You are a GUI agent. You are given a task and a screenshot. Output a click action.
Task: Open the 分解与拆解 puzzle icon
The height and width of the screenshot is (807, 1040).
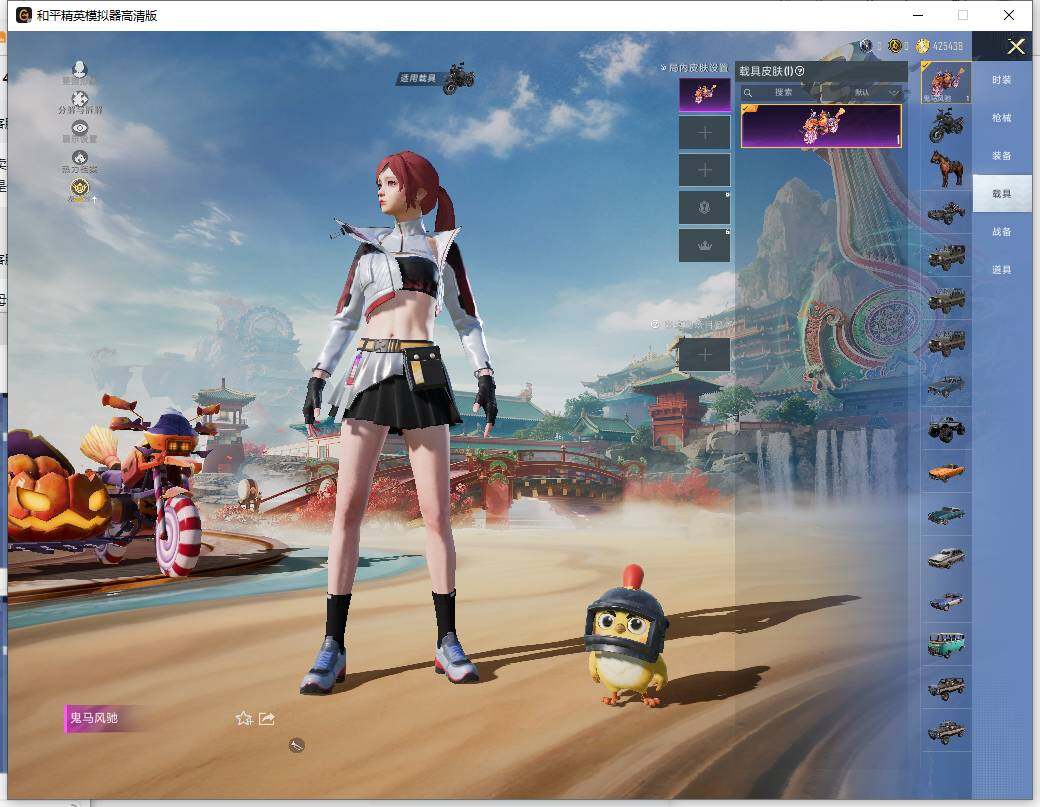(x=80, y=99)
